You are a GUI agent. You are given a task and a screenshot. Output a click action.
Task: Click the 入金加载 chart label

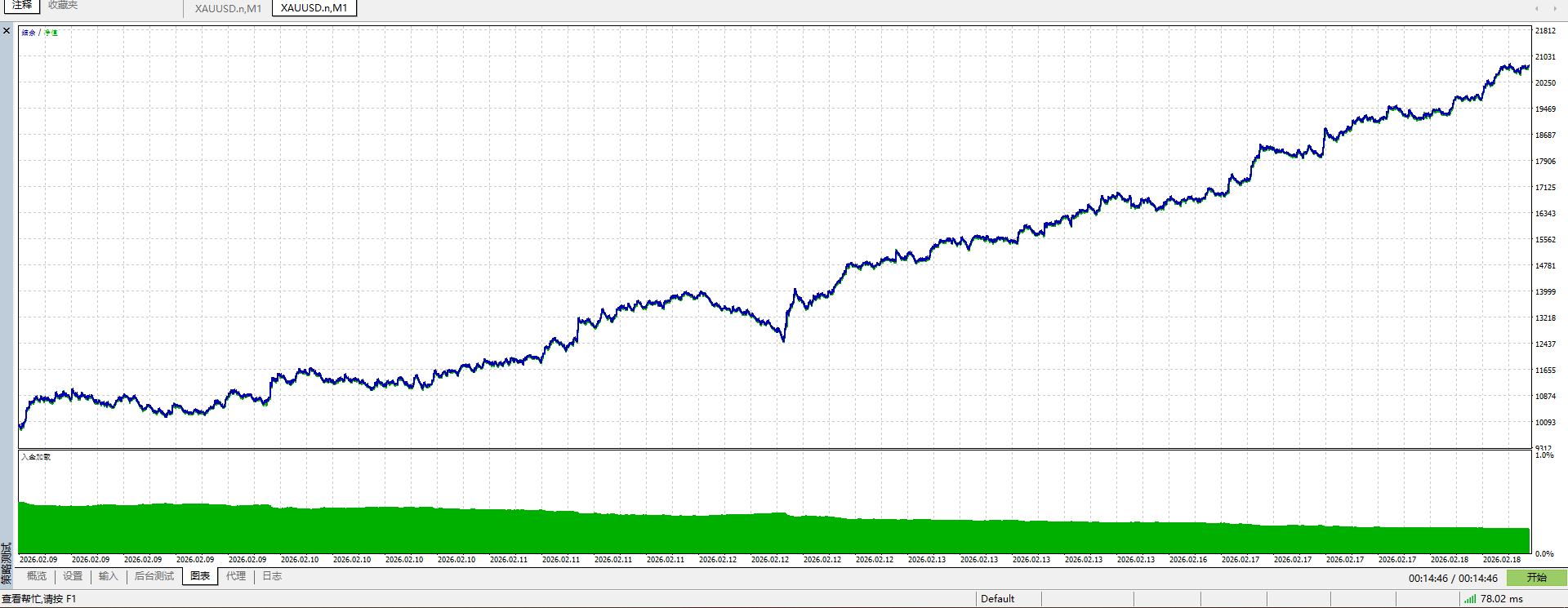[x=36, y=457]
